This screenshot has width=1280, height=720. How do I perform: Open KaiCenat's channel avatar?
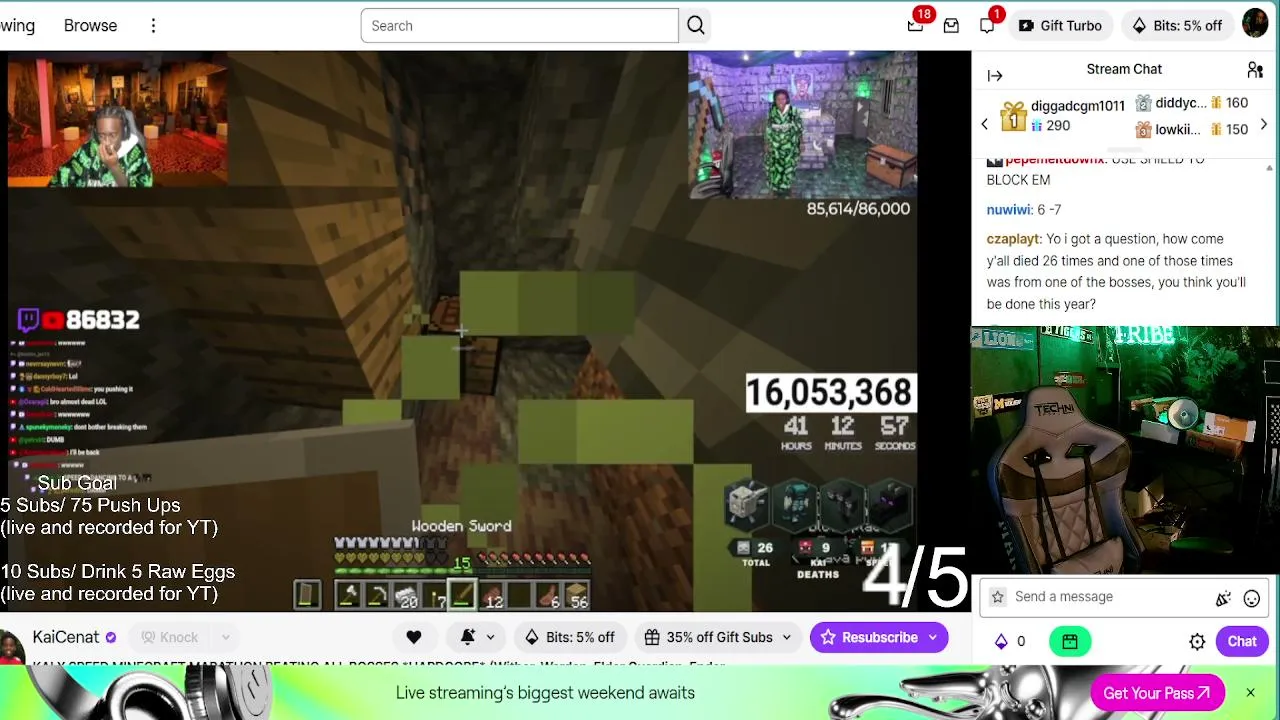click(11, 646)
